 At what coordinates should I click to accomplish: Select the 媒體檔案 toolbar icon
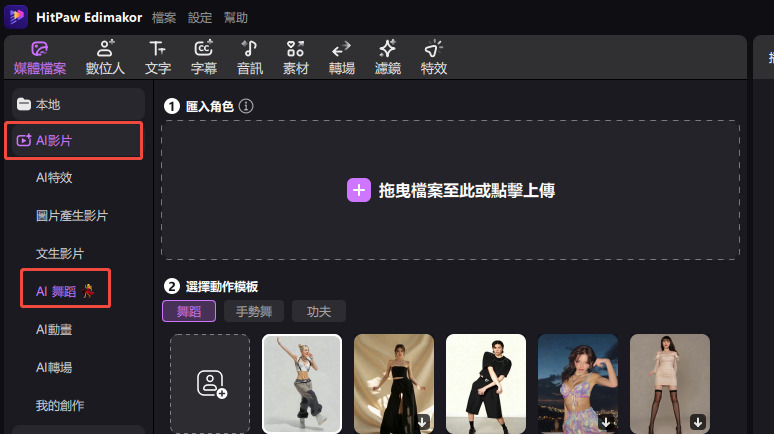39,58
